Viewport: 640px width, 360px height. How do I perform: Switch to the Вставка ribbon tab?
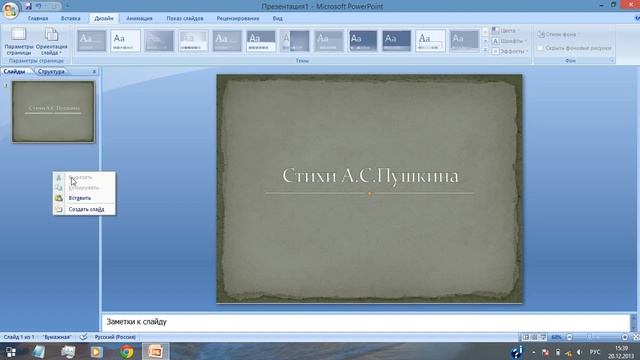coord(71,18)
